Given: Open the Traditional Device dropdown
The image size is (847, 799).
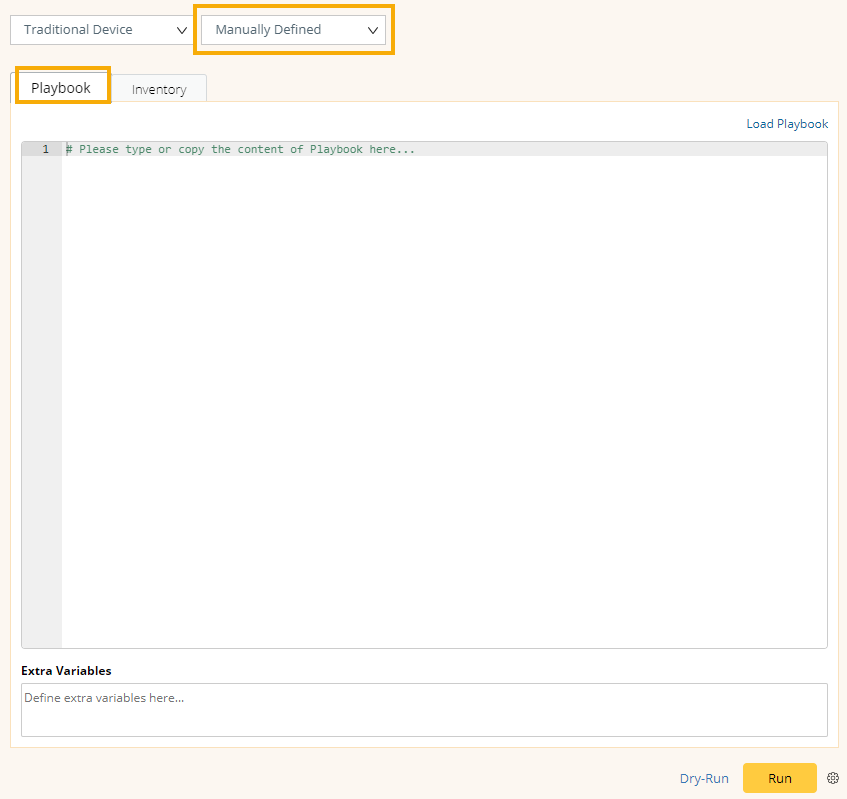Looking at the screenshot, I should point(102,30).
